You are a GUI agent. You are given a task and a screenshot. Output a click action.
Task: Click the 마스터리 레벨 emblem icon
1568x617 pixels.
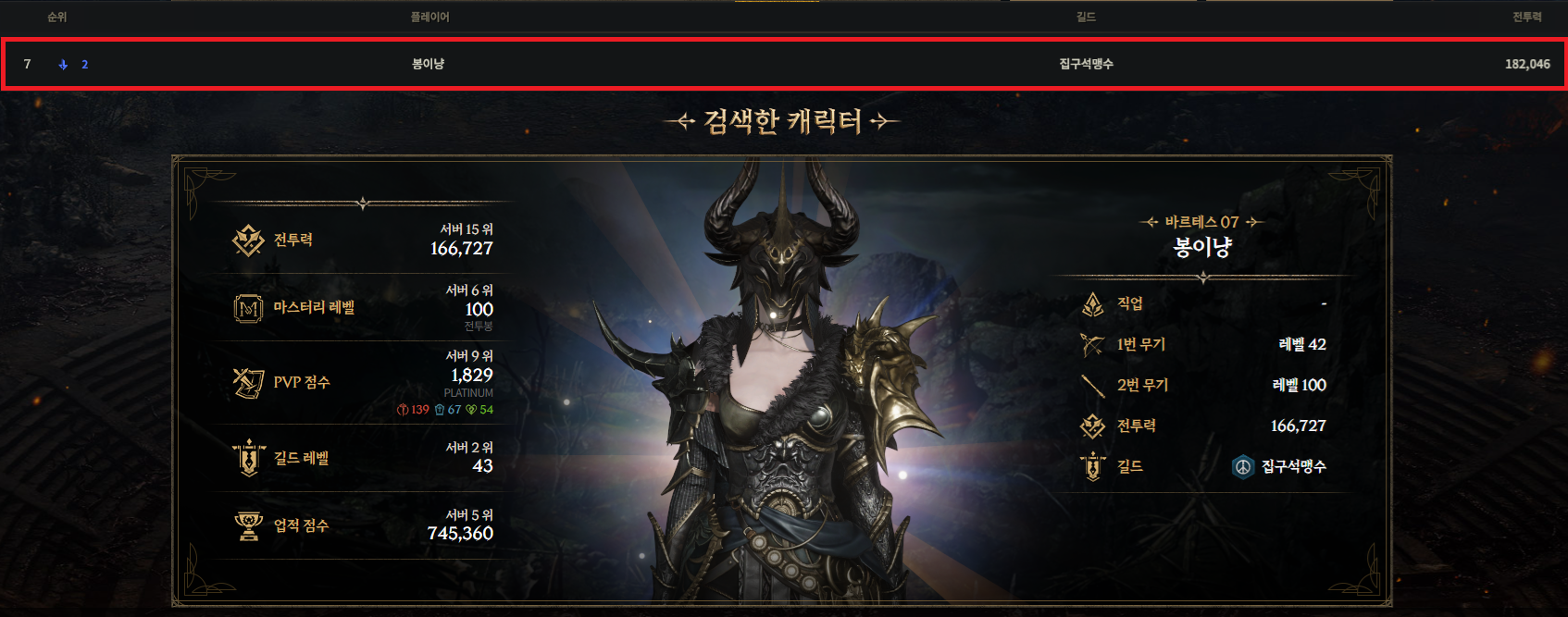(248, 308)
